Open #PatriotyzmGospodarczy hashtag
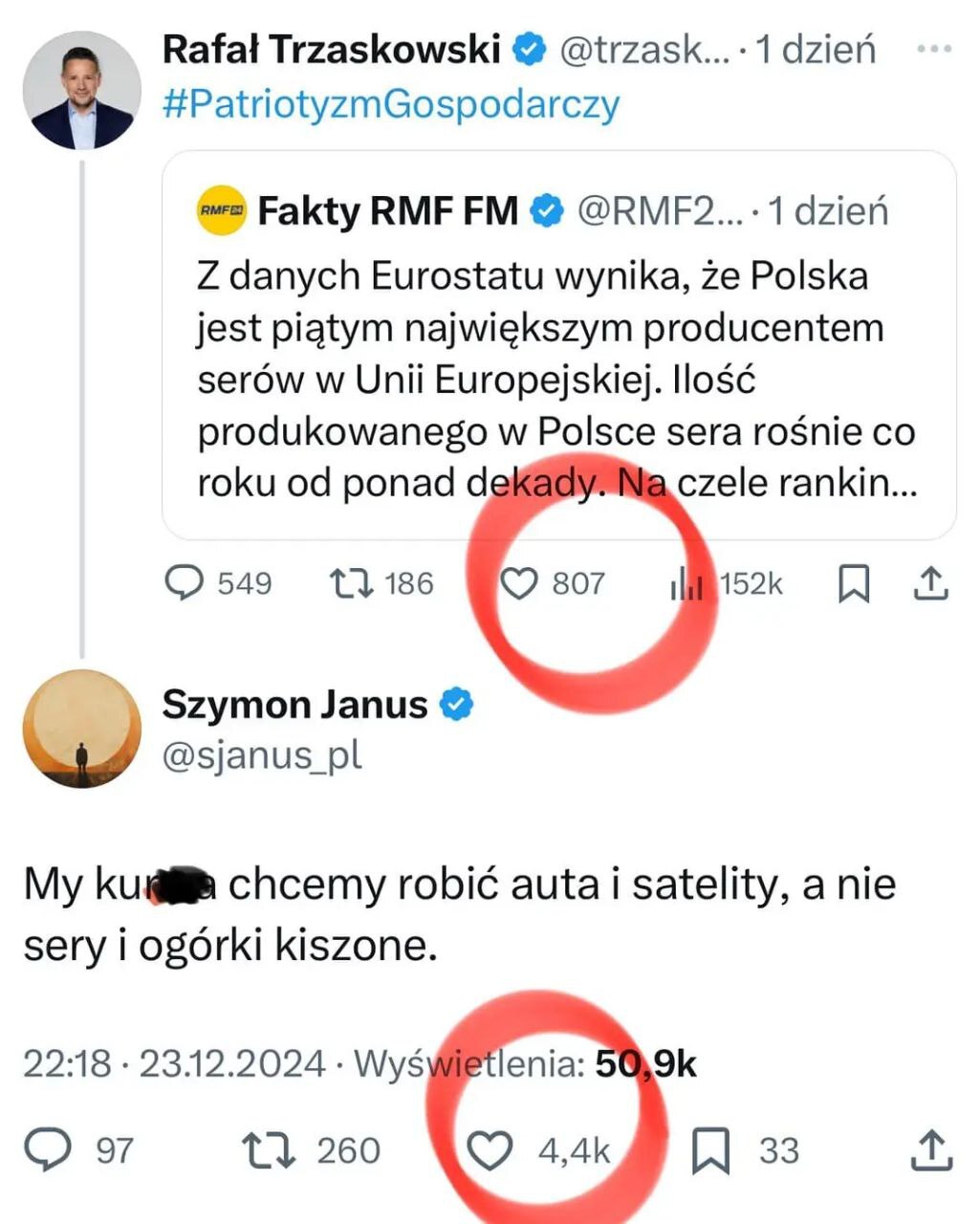The image size is (980, 1224). [x=391, y=103]
